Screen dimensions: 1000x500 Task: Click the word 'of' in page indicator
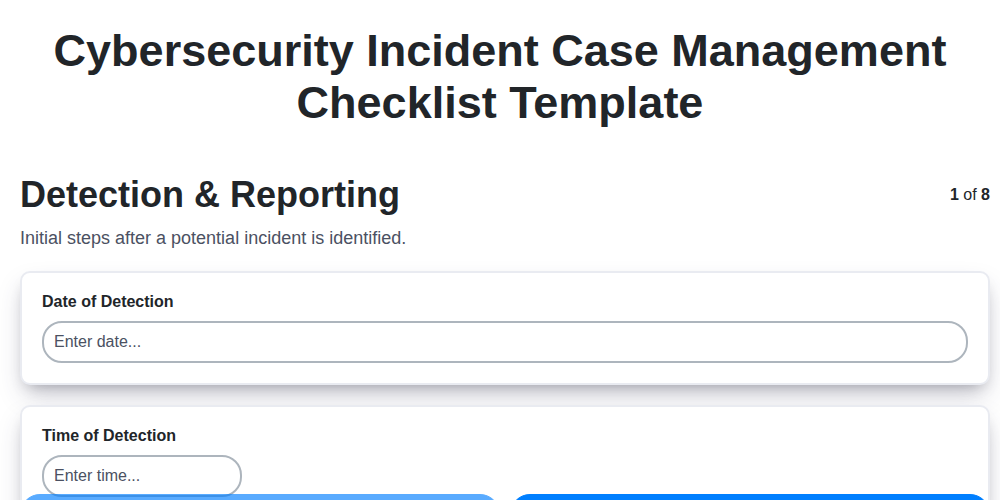tap(970, 195)
